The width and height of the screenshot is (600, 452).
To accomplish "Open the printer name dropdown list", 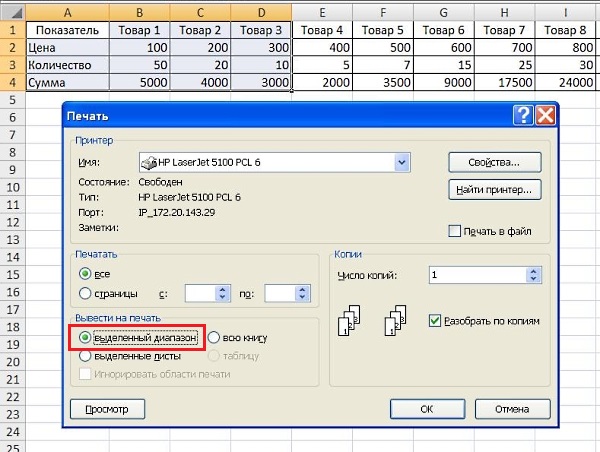I will pyautogui.click(x=402, y=162).
